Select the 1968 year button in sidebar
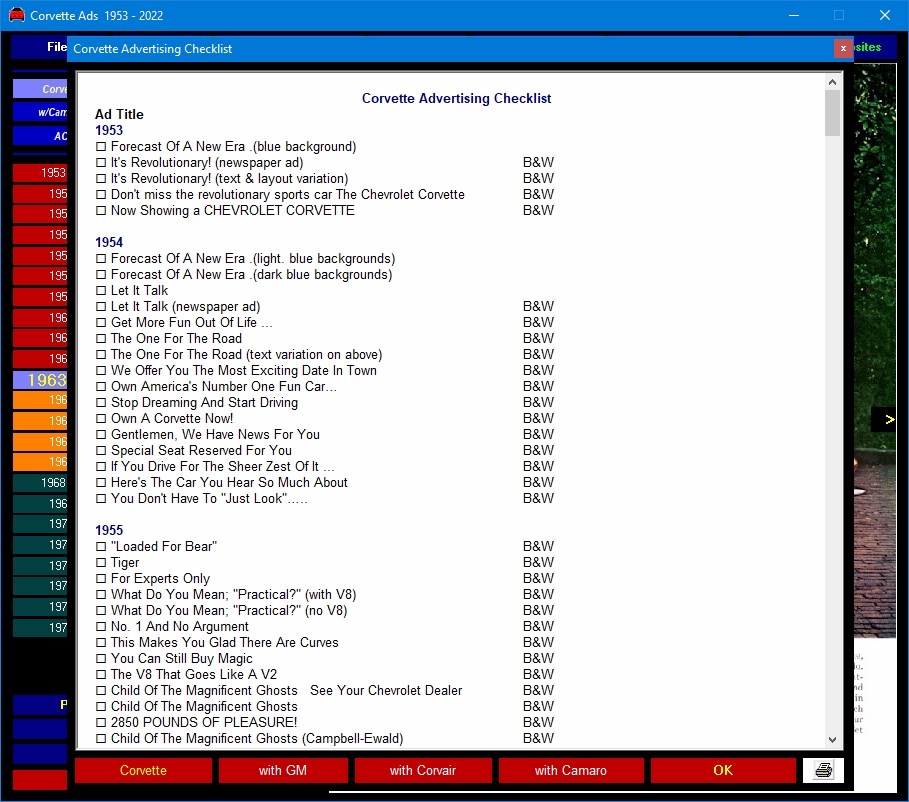Viewport: 909px width, 802px height. tap(40, 482)
